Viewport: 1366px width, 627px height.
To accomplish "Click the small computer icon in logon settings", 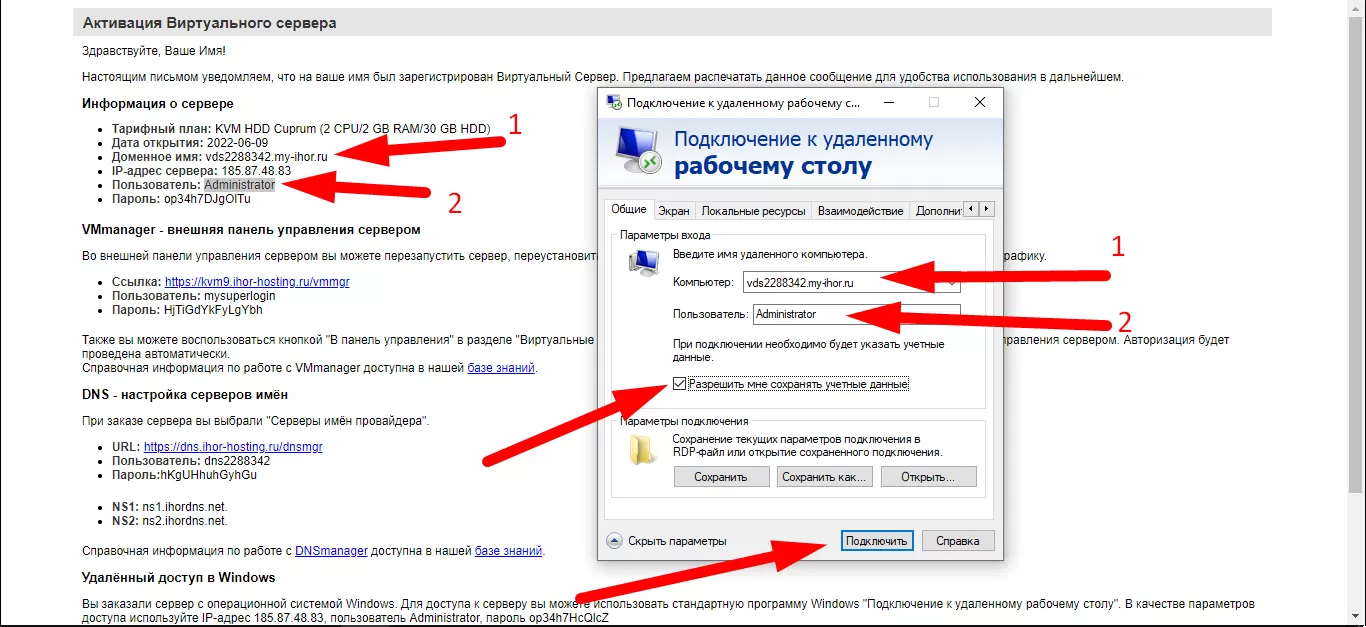I will [642, 263].
